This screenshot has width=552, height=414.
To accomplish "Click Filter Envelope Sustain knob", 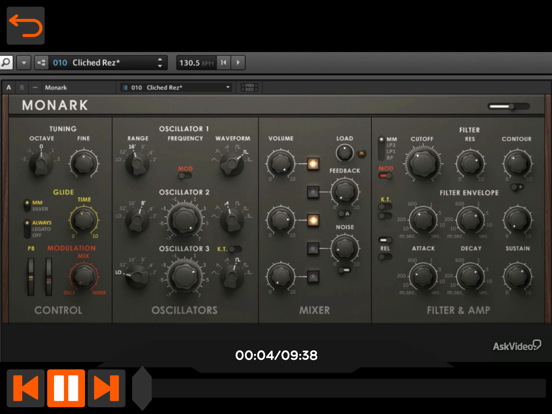I will [518, 220].
